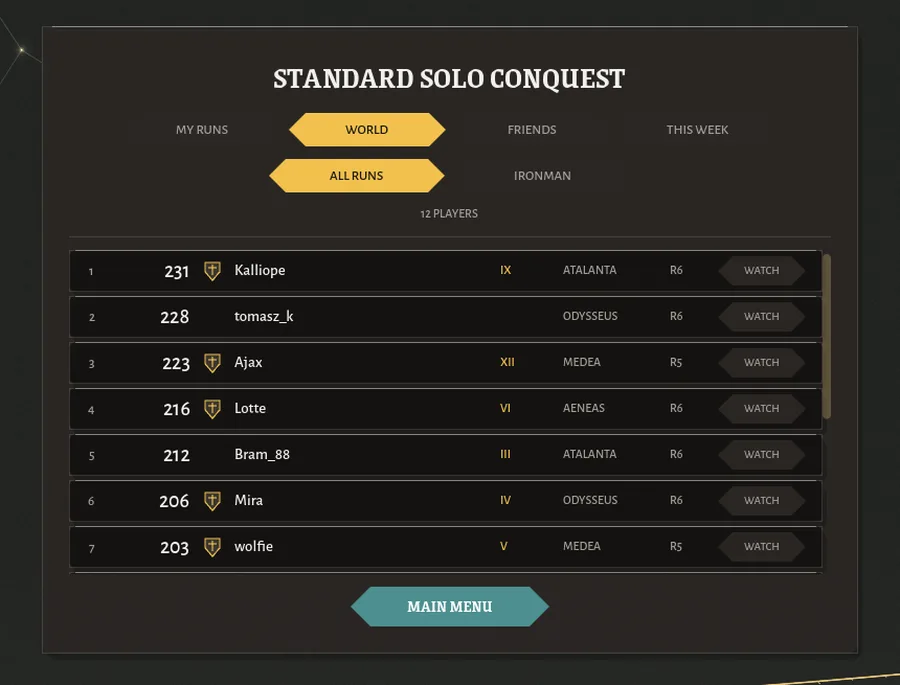Screen dimensions: 900x685
Task: Select player name Lotte
Action: pos(250,408)
